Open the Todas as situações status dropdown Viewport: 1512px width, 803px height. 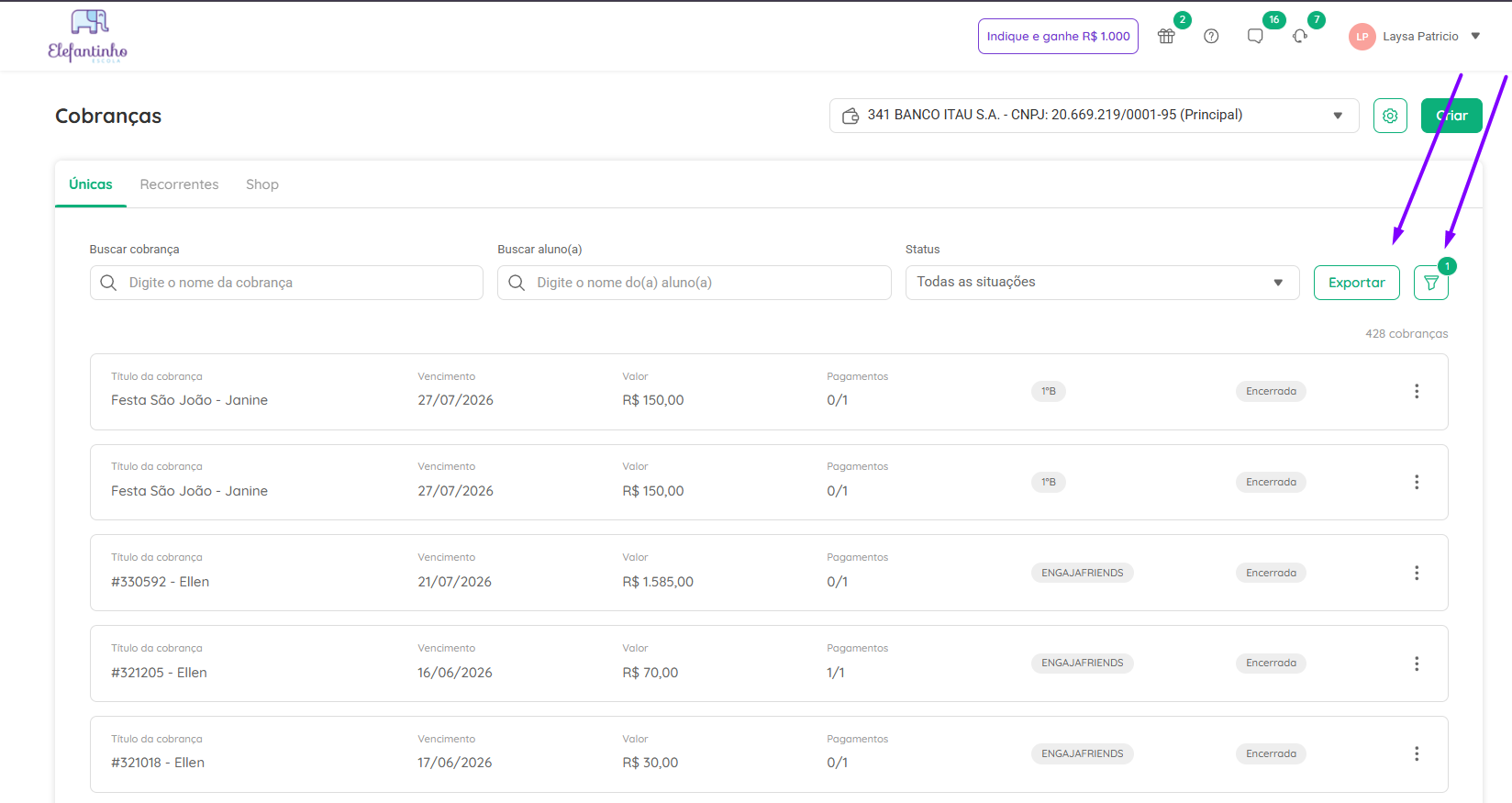pyautogui.click(x=1102, y=283)
